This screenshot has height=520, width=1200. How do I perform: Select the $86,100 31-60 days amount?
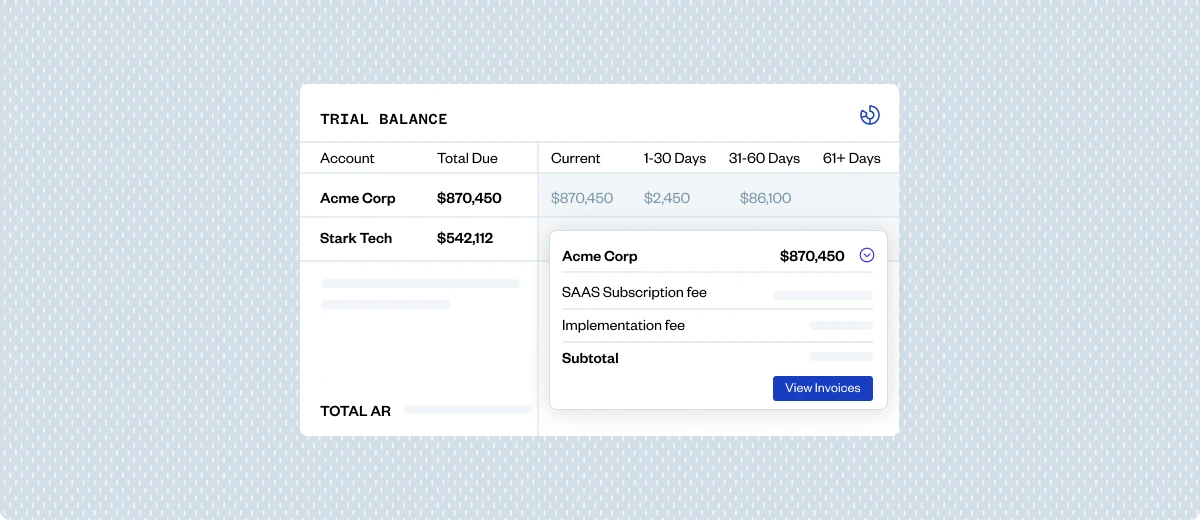coord(765,198)
